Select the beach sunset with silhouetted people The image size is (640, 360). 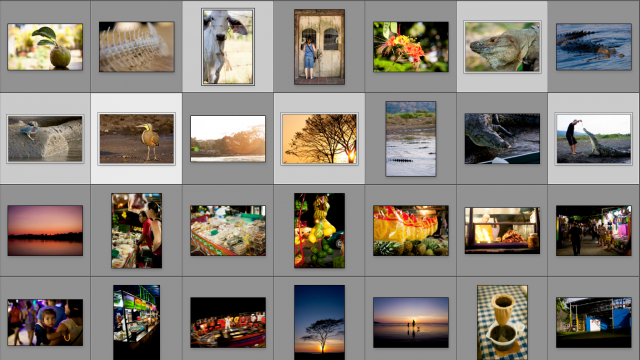pos(411,322)
